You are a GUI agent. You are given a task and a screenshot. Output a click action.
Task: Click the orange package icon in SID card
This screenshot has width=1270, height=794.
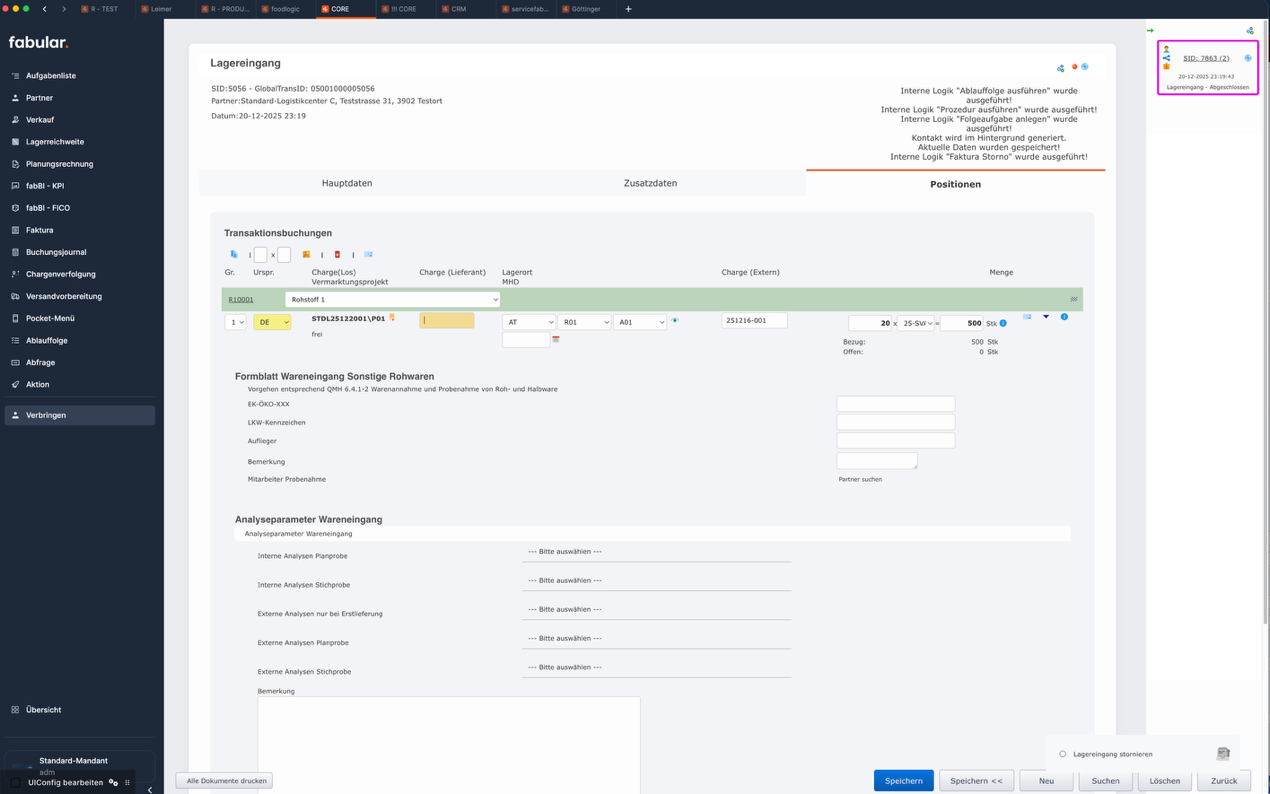click(1166, 67)
